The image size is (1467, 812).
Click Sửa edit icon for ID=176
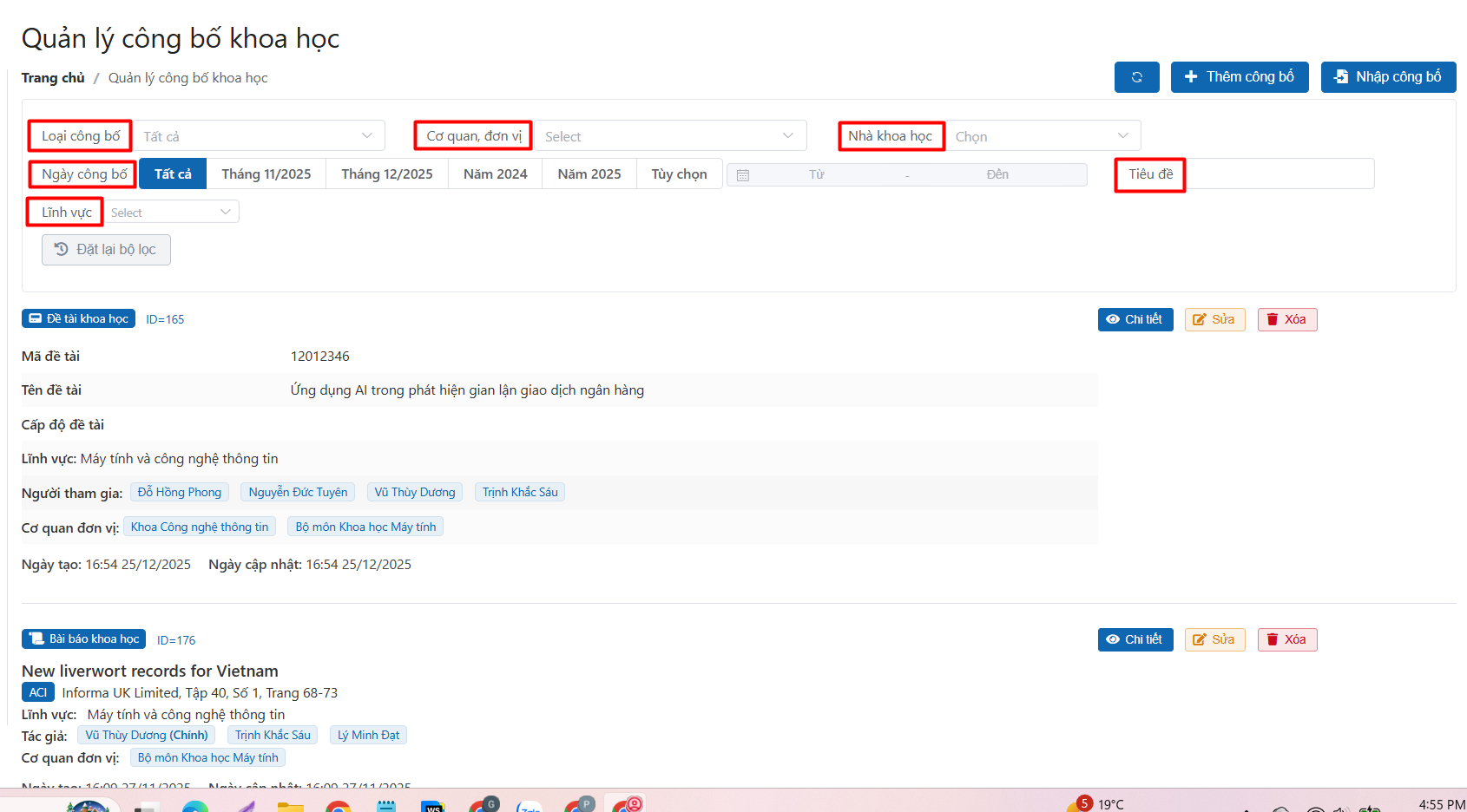pos(1201,640)
